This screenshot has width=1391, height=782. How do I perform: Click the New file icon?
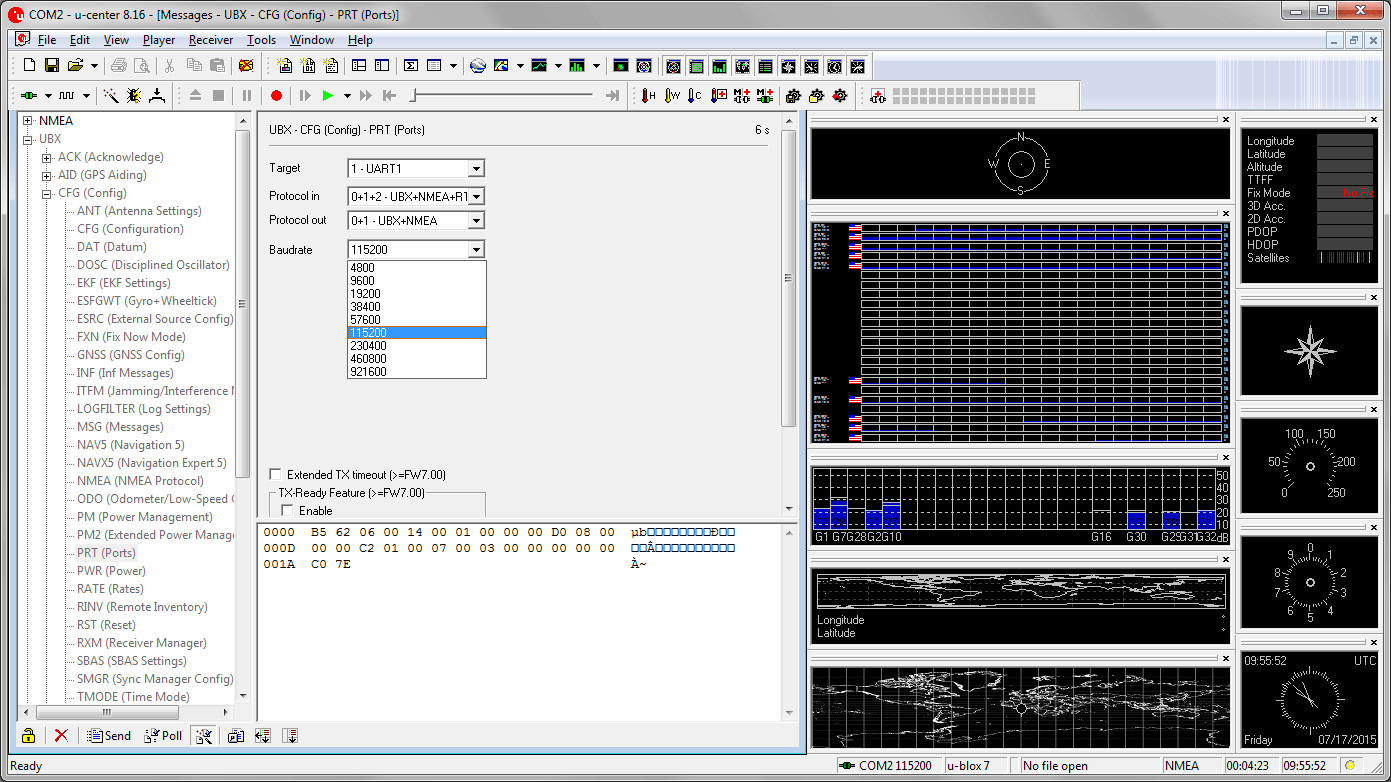(x=29, y=66)
